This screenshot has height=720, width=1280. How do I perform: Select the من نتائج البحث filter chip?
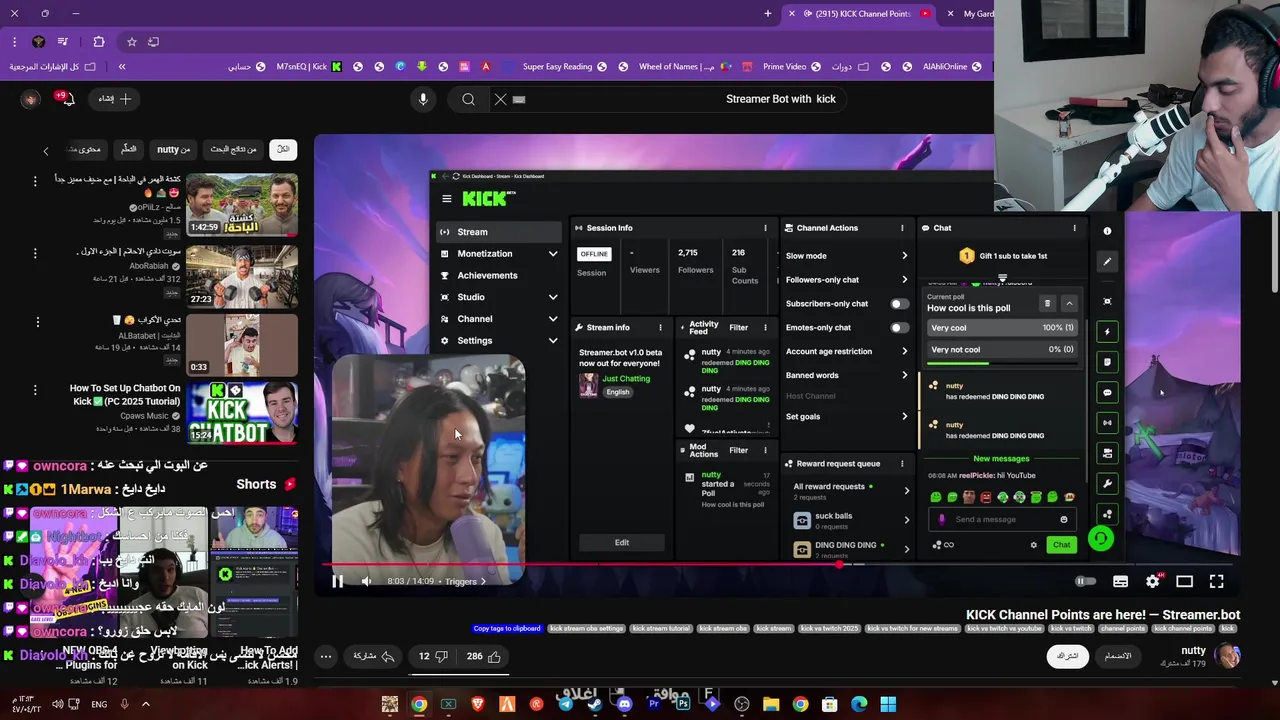point(233,149)
